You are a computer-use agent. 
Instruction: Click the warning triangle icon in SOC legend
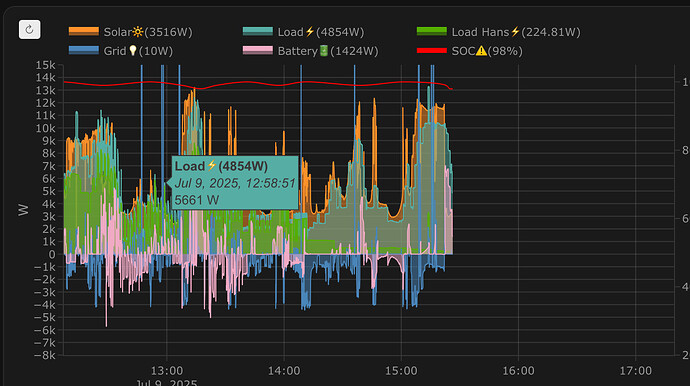coord(481,51)
